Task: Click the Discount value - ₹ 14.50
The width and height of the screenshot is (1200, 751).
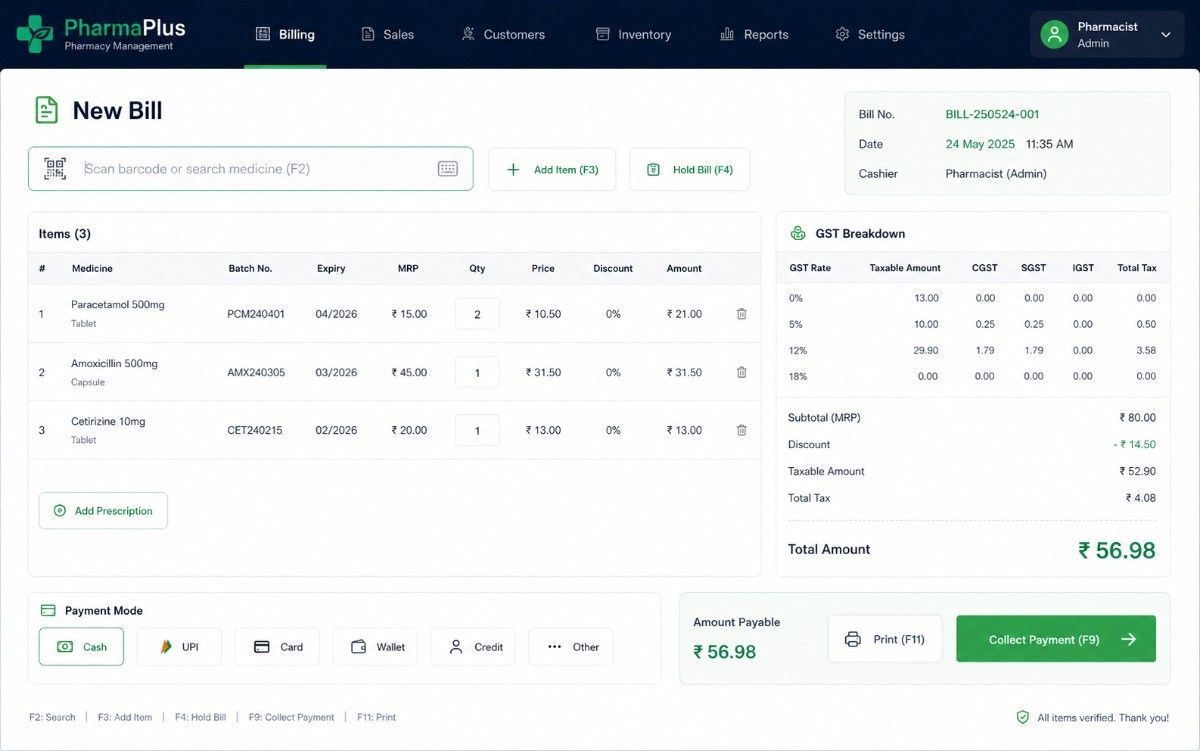Action: pos(1134,444)
